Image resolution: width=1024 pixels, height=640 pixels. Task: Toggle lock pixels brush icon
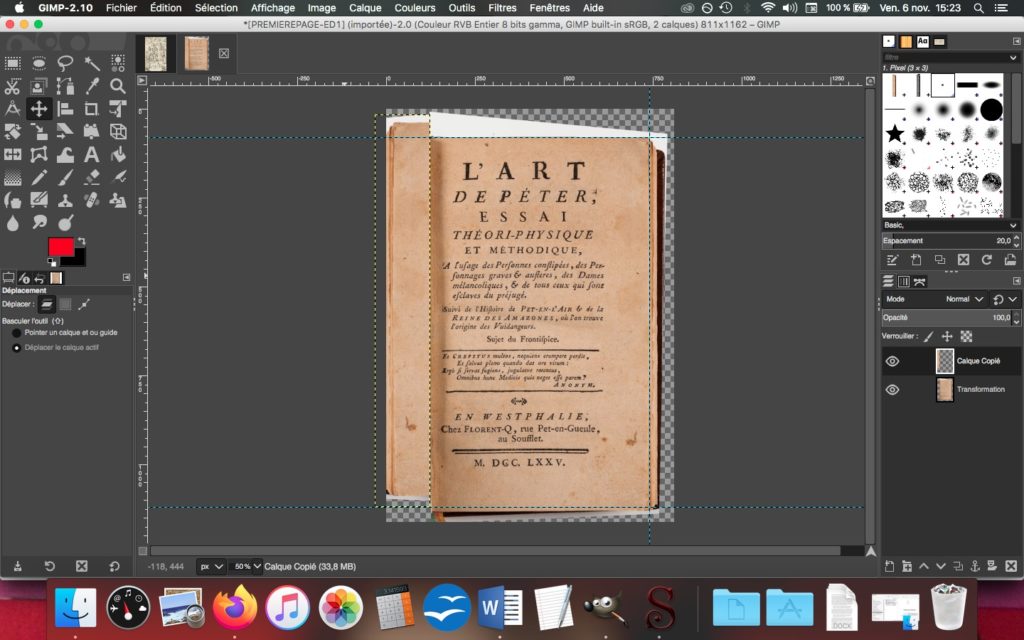coord(929,336)
